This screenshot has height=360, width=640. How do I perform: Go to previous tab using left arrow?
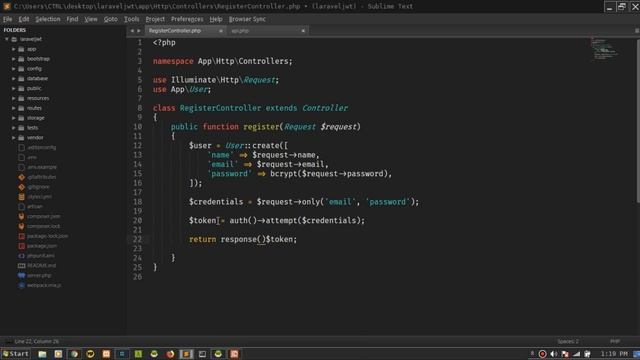[x=132, y=31]
